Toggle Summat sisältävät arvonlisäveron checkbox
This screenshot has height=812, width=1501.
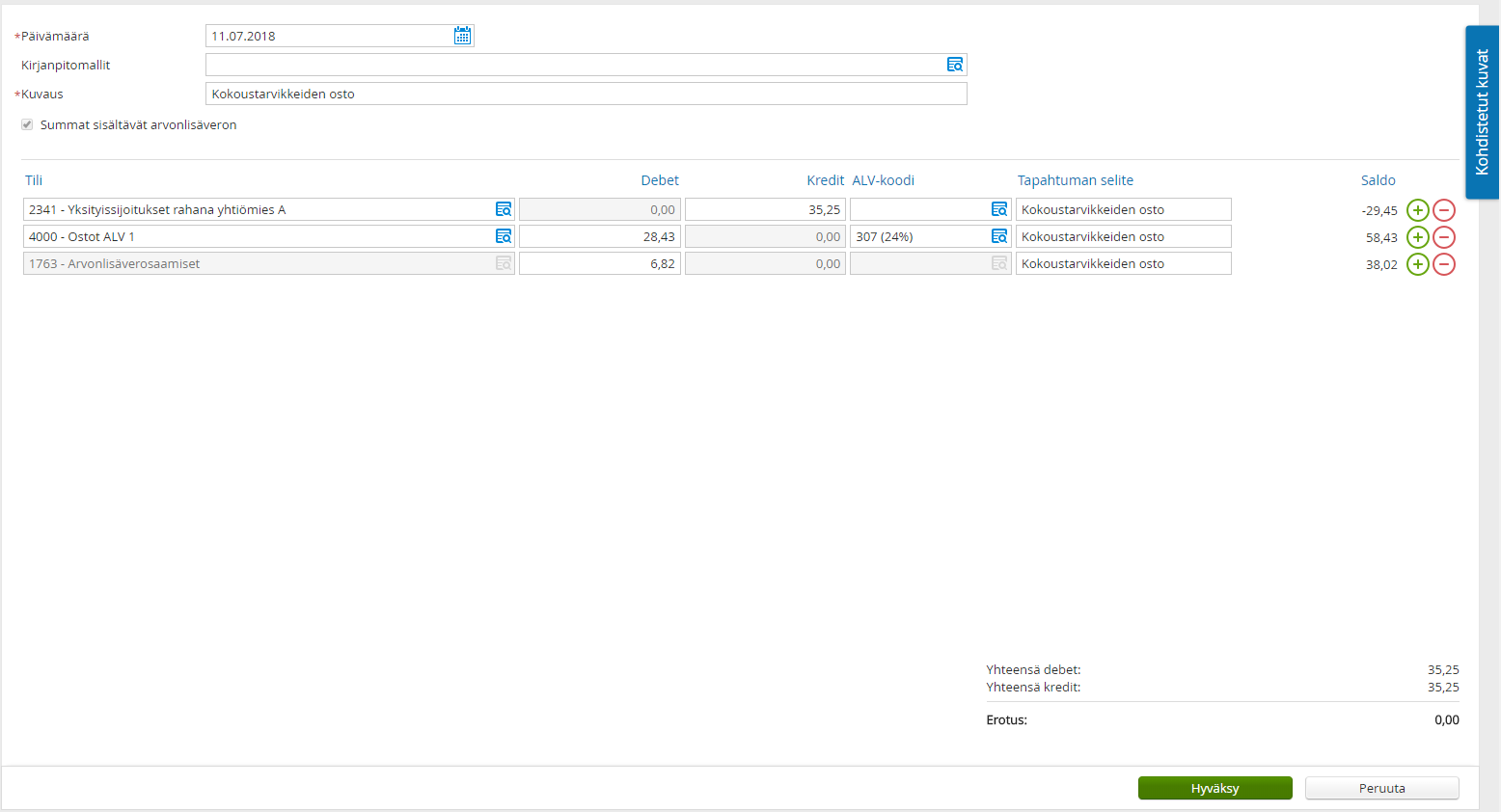[27, 124]
